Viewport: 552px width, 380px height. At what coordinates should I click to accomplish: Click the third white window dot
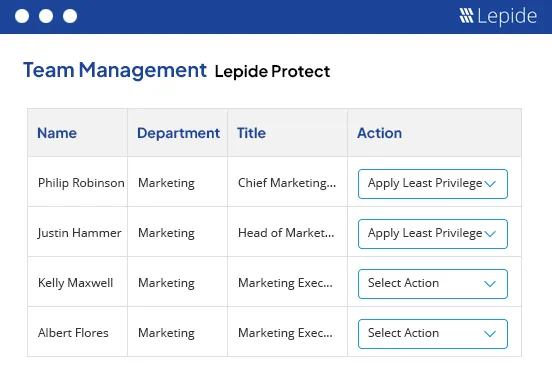tap(70, 16)
